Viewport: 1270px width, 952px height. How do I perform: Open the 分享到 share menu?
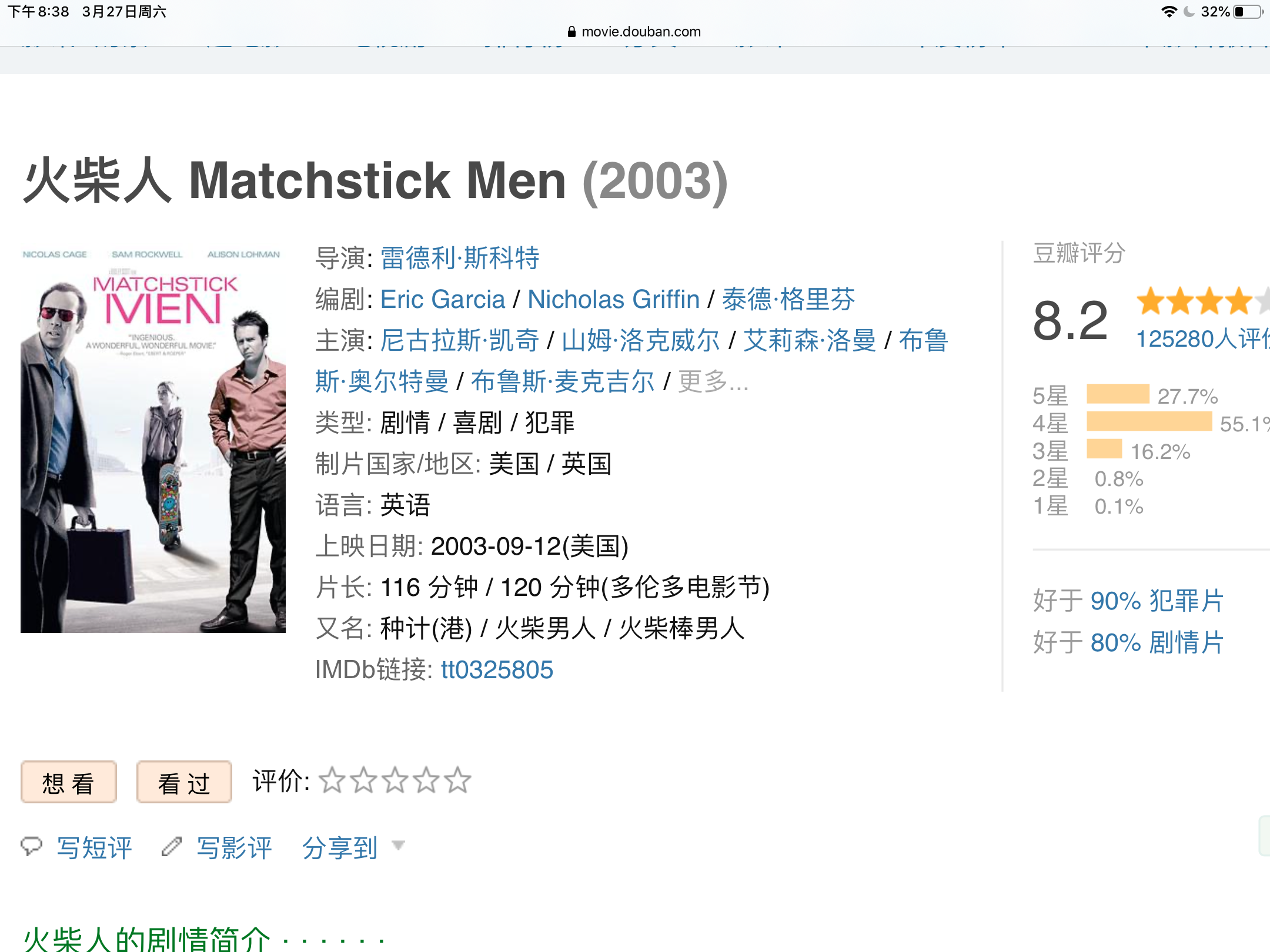tap(340, 847)
